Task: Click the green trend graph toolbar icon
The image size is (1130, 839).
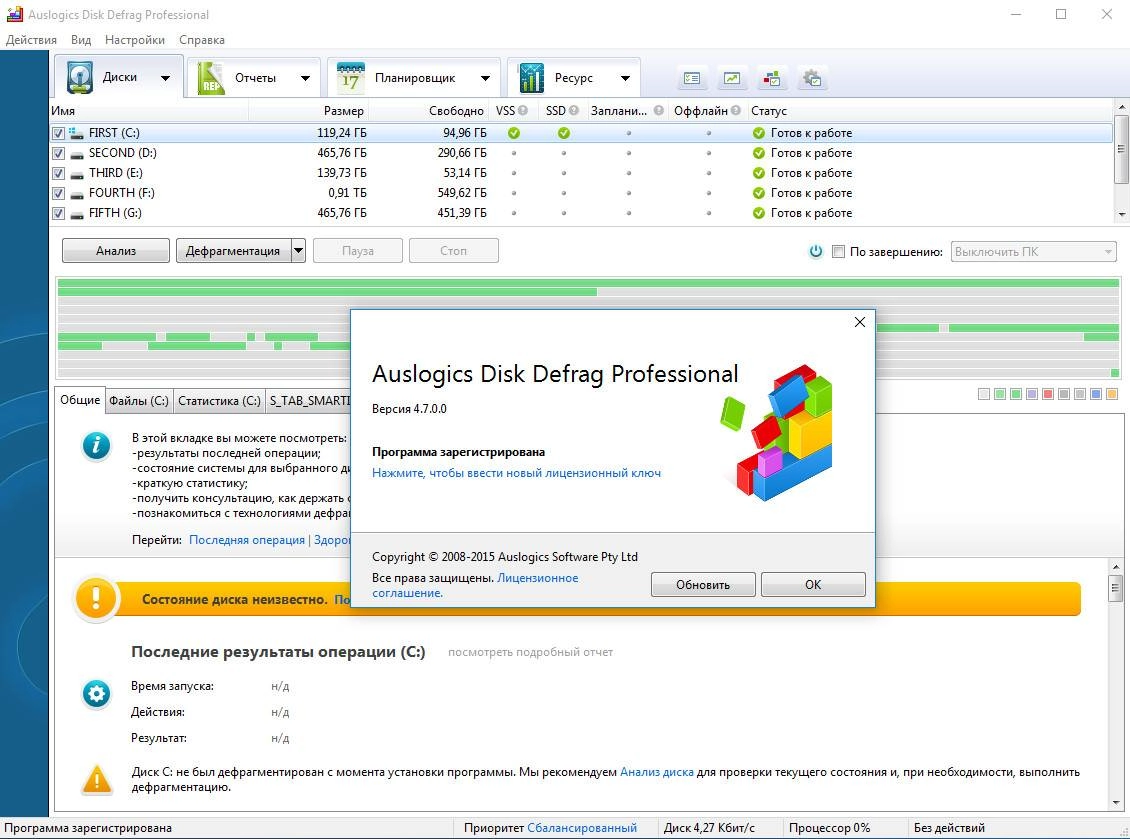Action: [x=732, y=78]
